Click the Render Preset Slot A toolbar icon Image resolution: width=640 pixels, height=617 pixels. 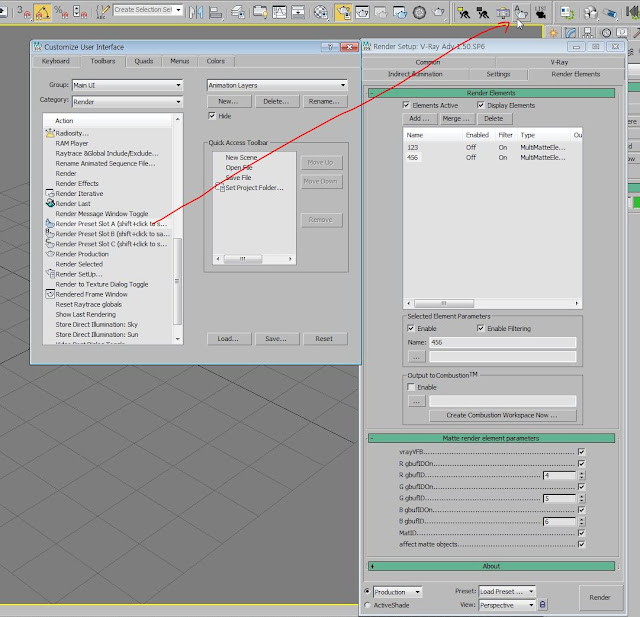522,12
